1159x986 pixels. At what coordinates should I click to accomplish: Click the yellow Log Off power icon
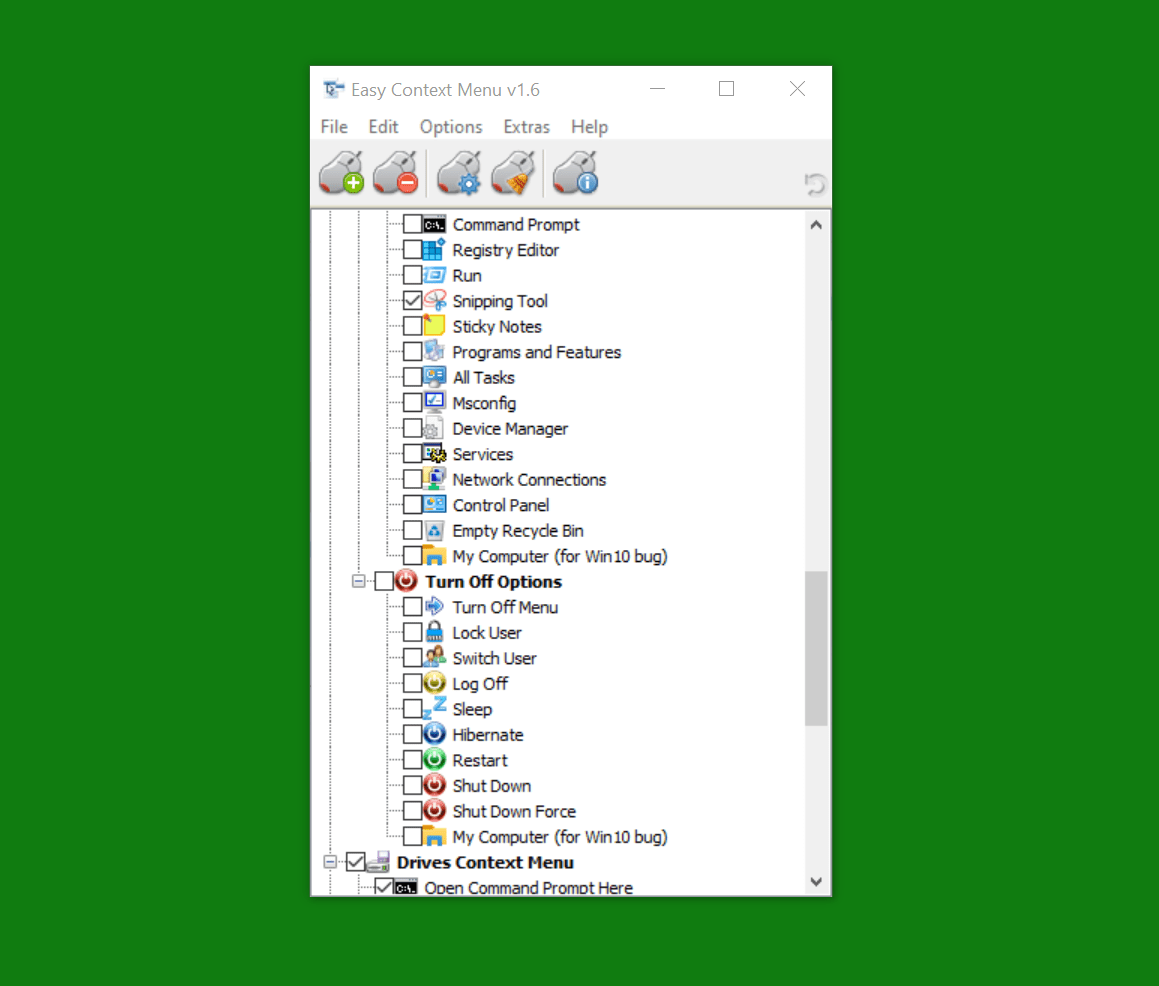(435, 683)
